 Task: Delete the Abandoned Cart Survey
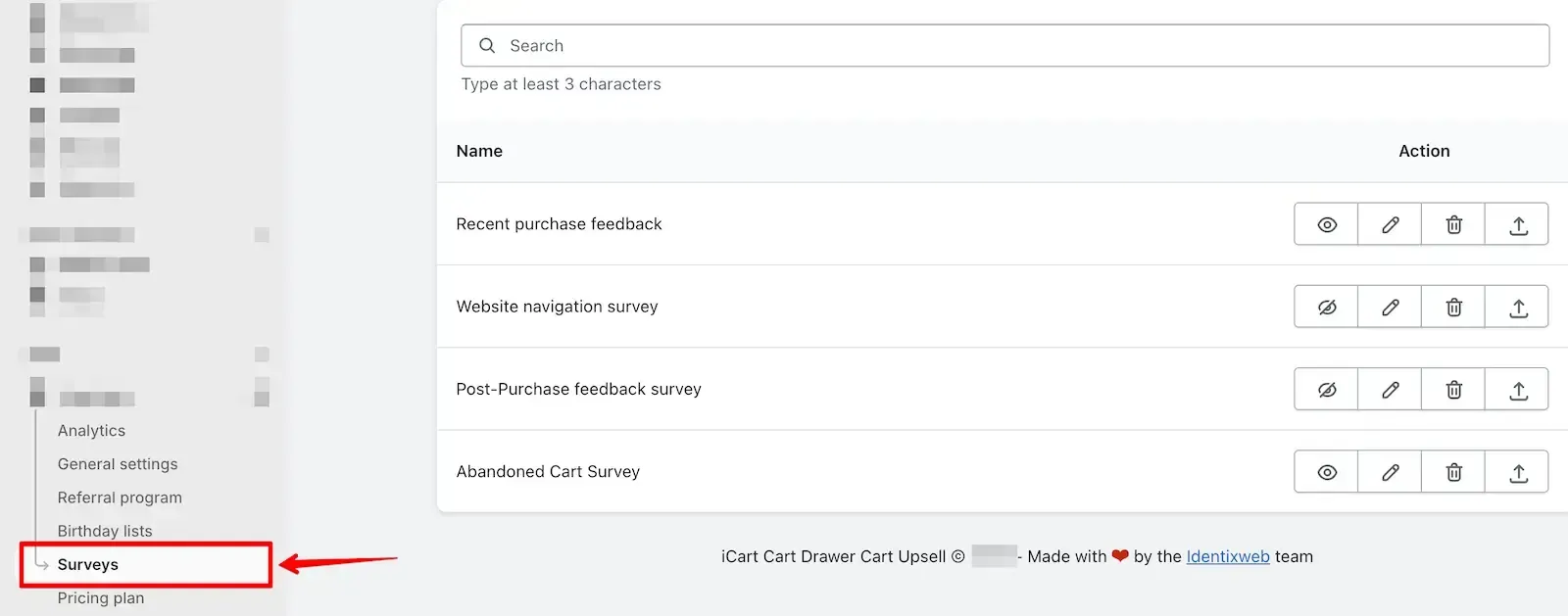[1453, 471]
